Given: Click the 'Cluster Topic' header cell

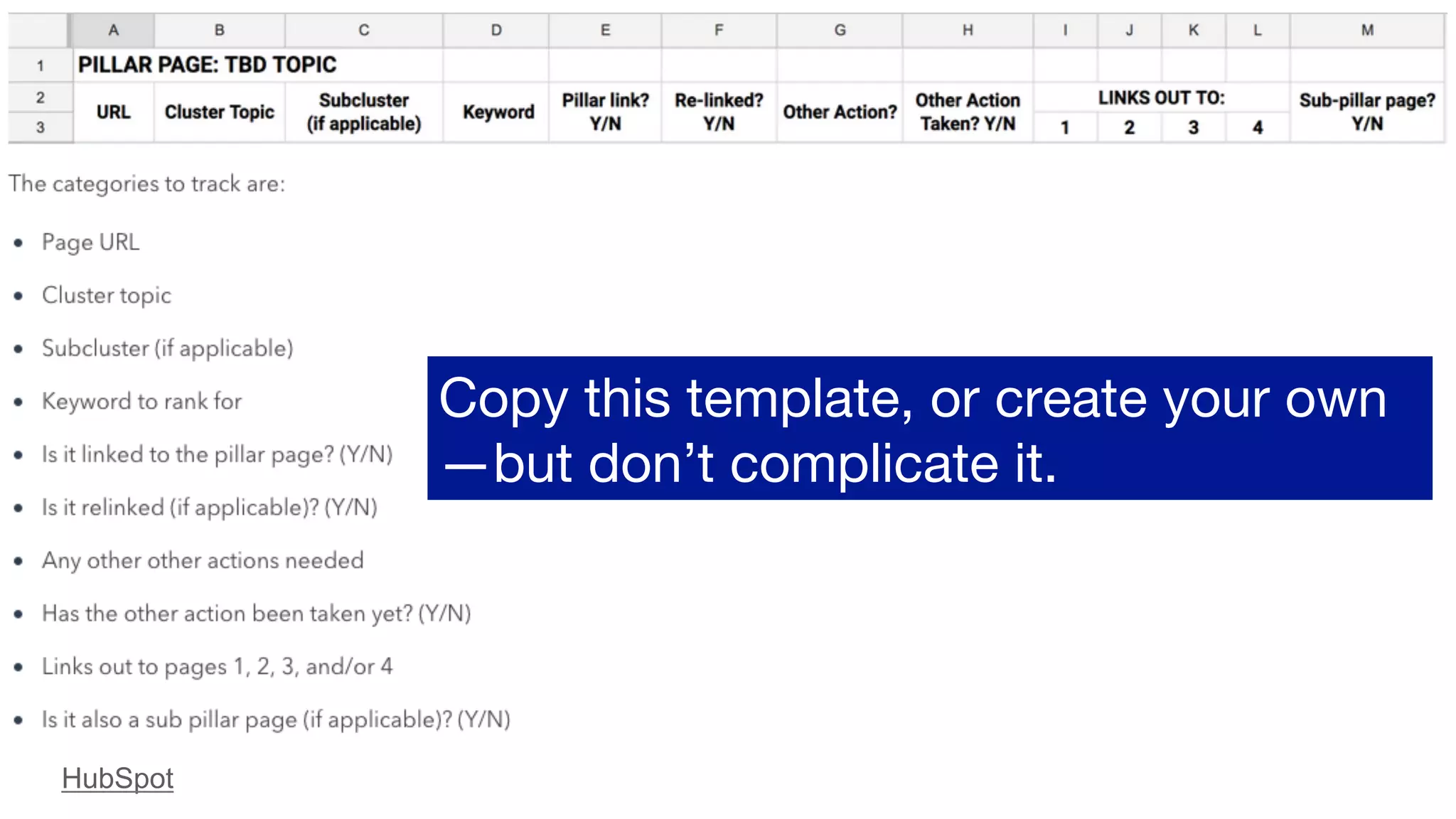Looking at the screenshot, I should pos(220,112).
